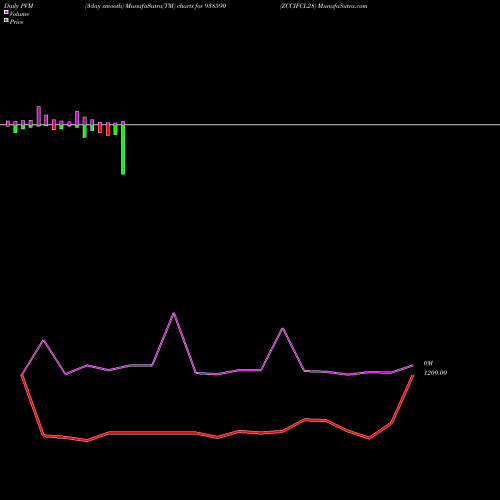Click the '1200.00' price value label

click(x=435, y=373)
